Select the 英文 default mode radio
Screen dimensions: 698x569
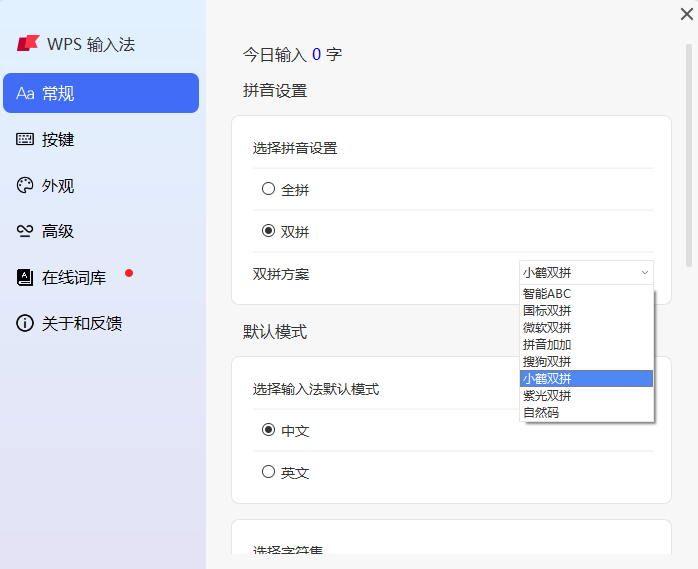click(x=268, y=471)
